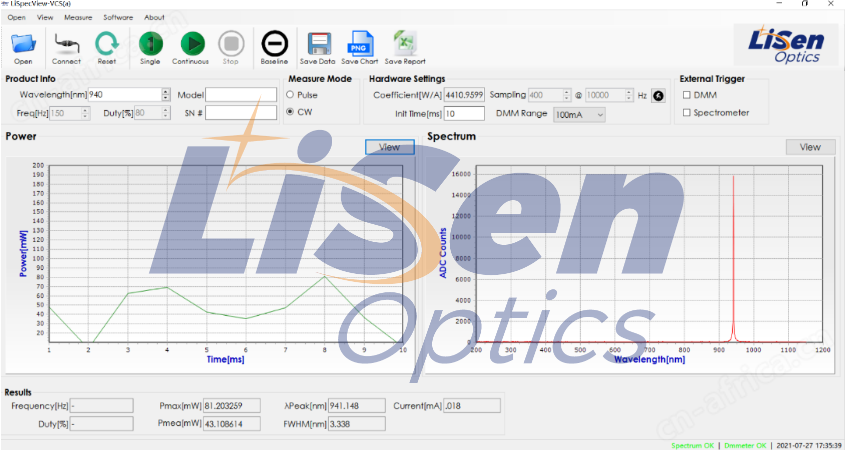Open a file with the Open folder icon
Viewport: 845px width, 452px height.
(23, 44)
